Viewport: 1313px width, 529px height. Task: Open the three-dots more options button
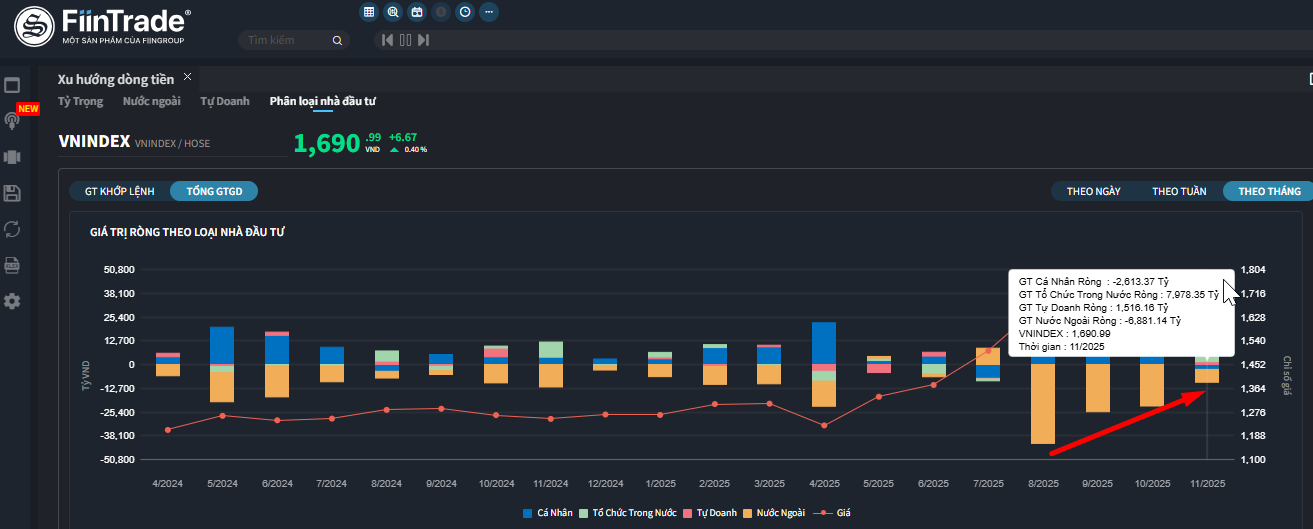point(488,12)
